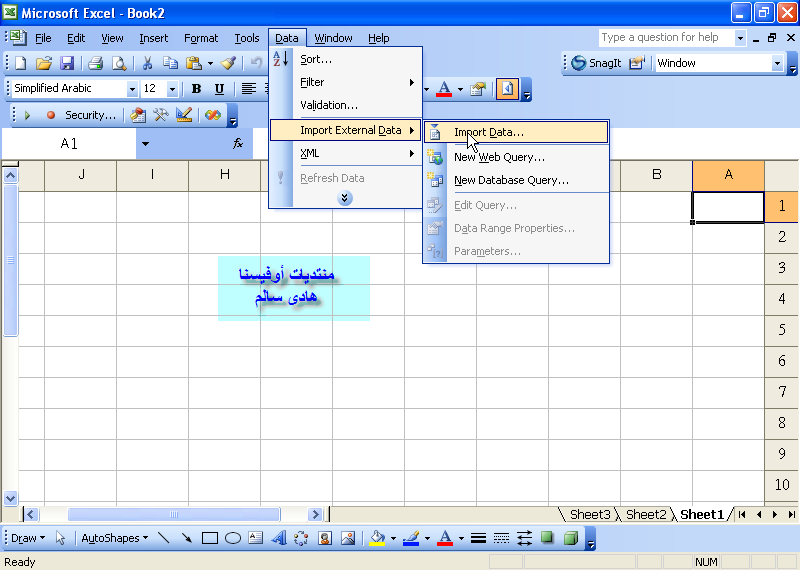Select Validation menu entry

pyautogui.click(x=346, y=105)
